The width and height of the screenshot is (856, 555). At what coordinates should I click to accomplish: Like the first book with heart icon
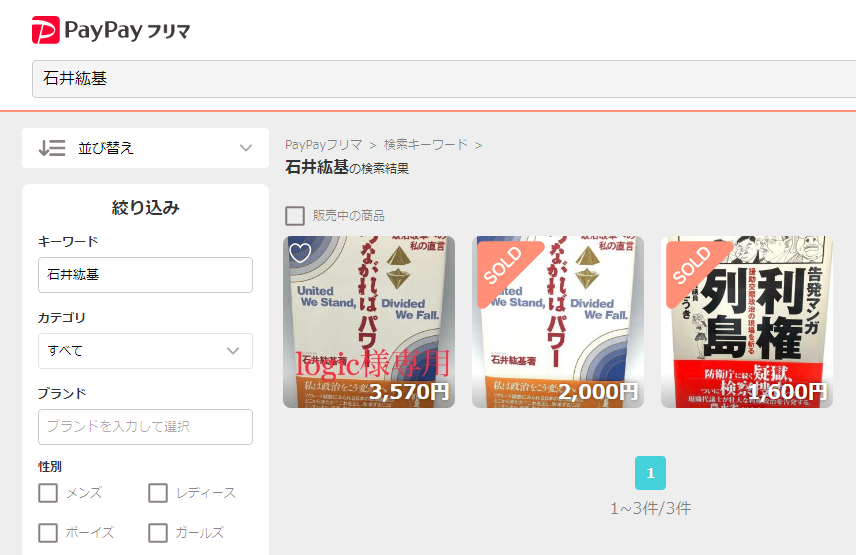click(x=300, y=252)
